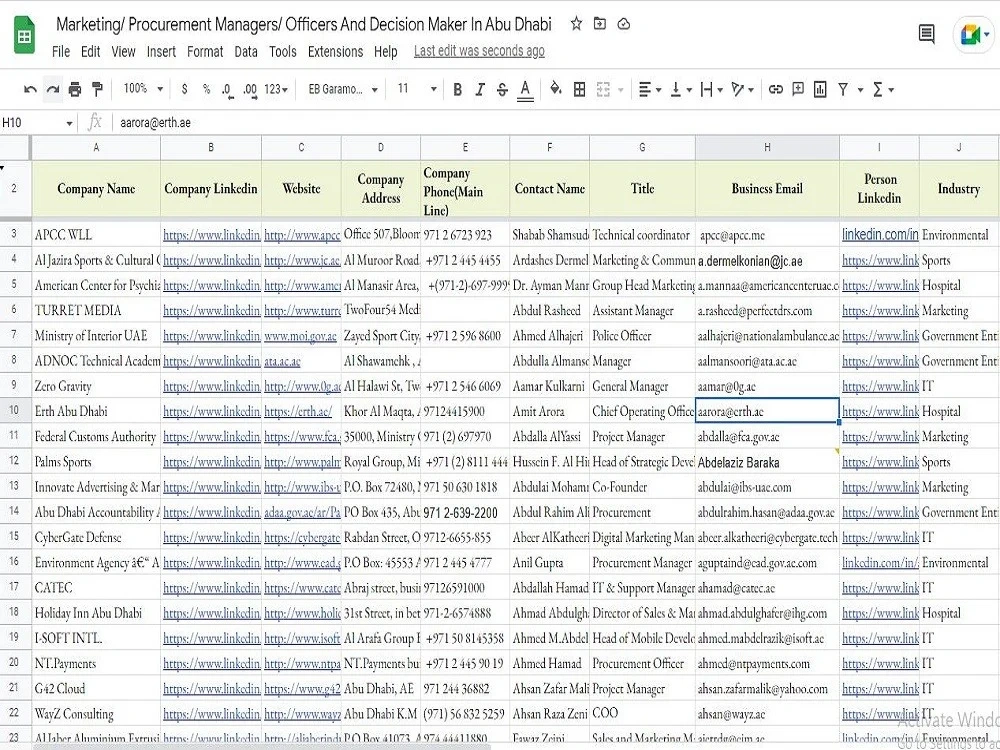
Task: Click the Redo arrow icon
Action: coord(53,89)
